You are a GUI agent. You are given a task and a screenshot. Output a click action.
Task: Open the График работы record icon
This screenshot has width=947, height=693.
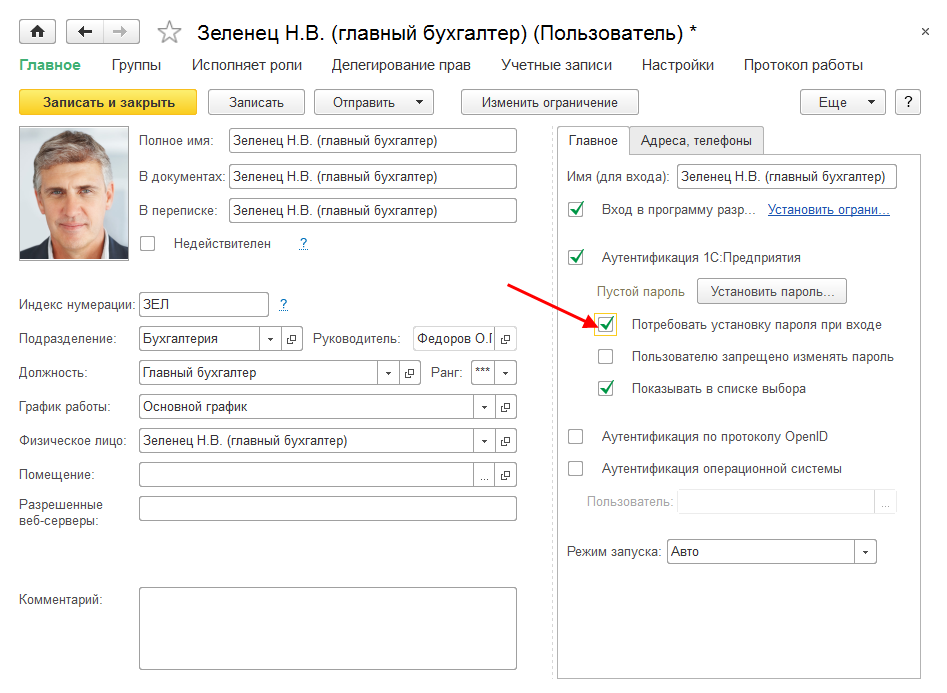point(506,407)
